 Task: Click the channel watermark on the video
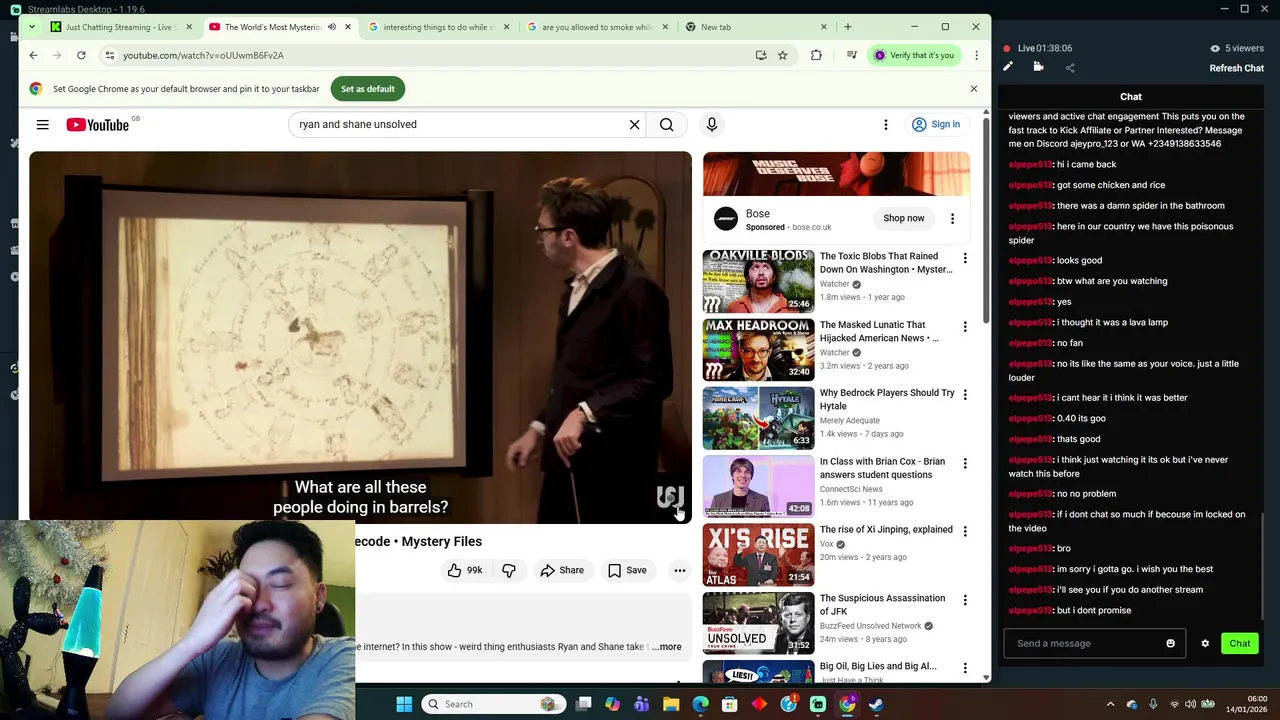click(669, 497)
